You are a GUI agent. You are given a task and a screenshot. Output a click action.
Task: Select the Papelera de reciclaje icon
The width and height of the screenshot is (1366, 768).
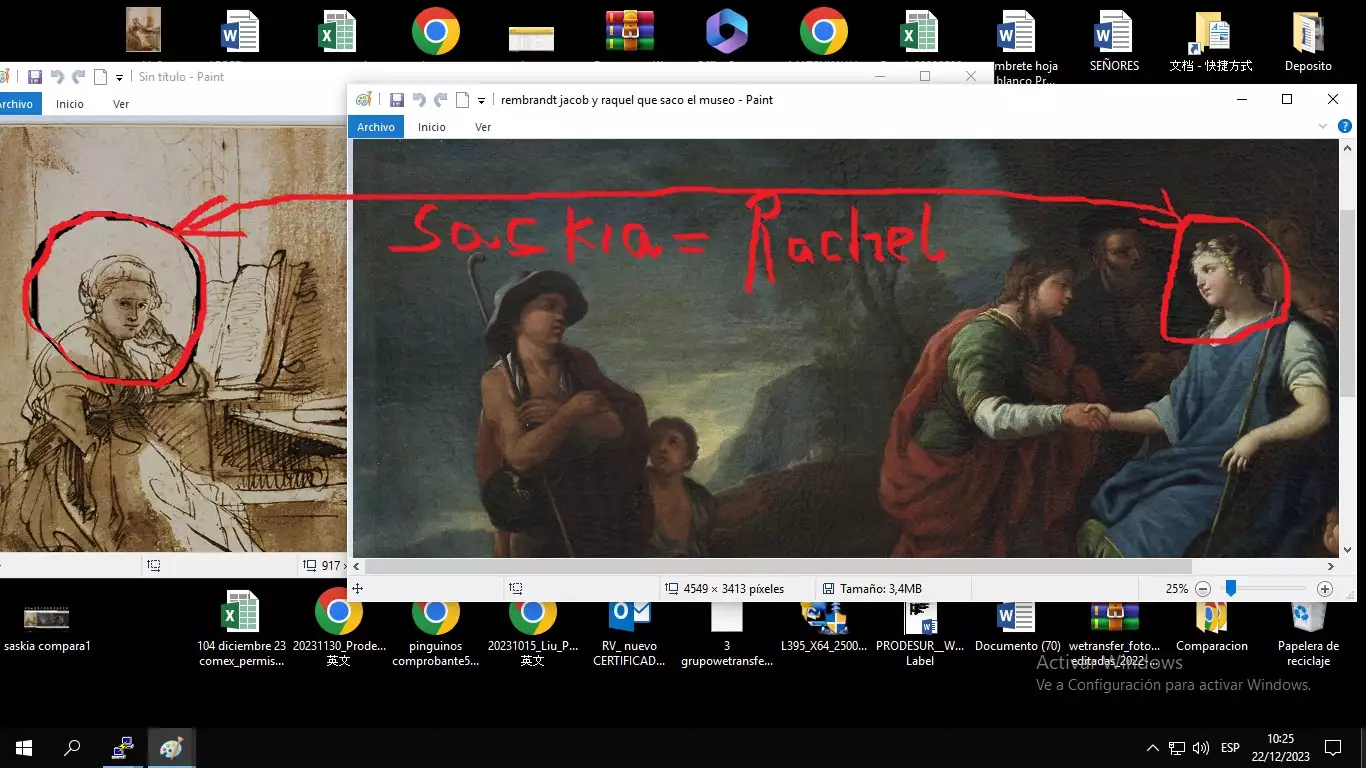tap(1308, 634)
